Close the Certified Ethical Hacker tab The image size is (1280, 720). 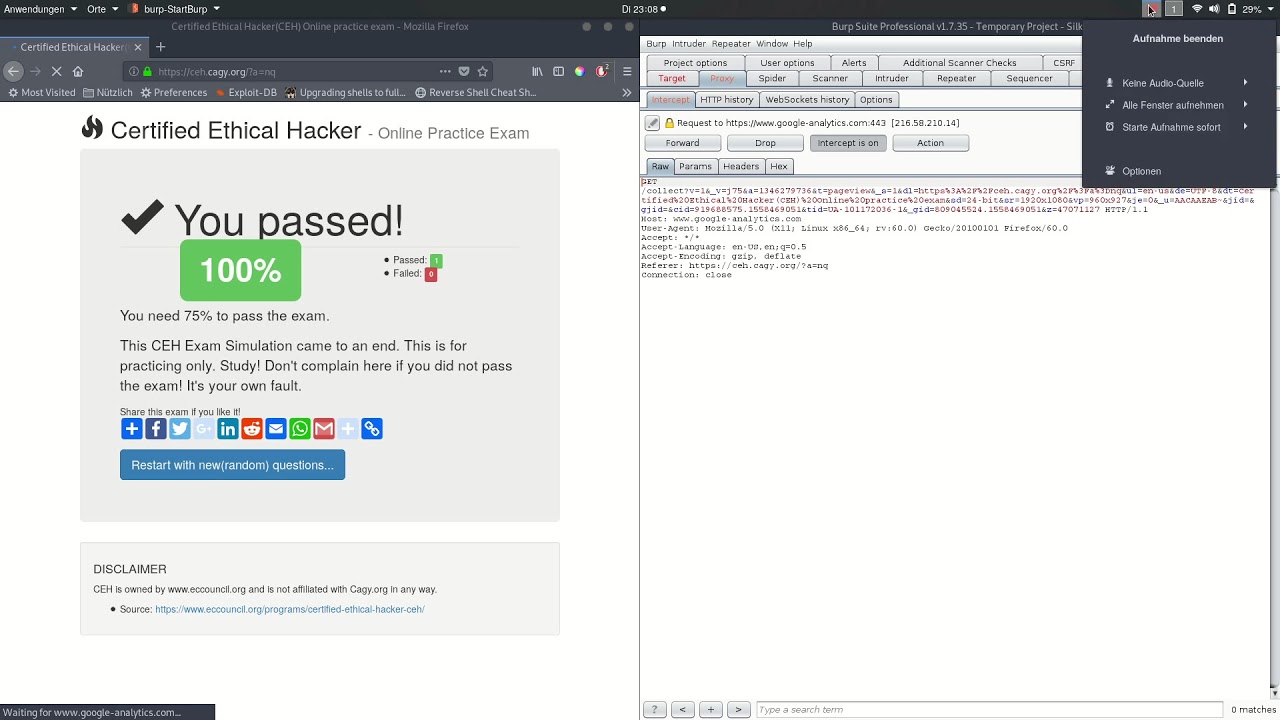pyautogui.click(x=138, y=47)
